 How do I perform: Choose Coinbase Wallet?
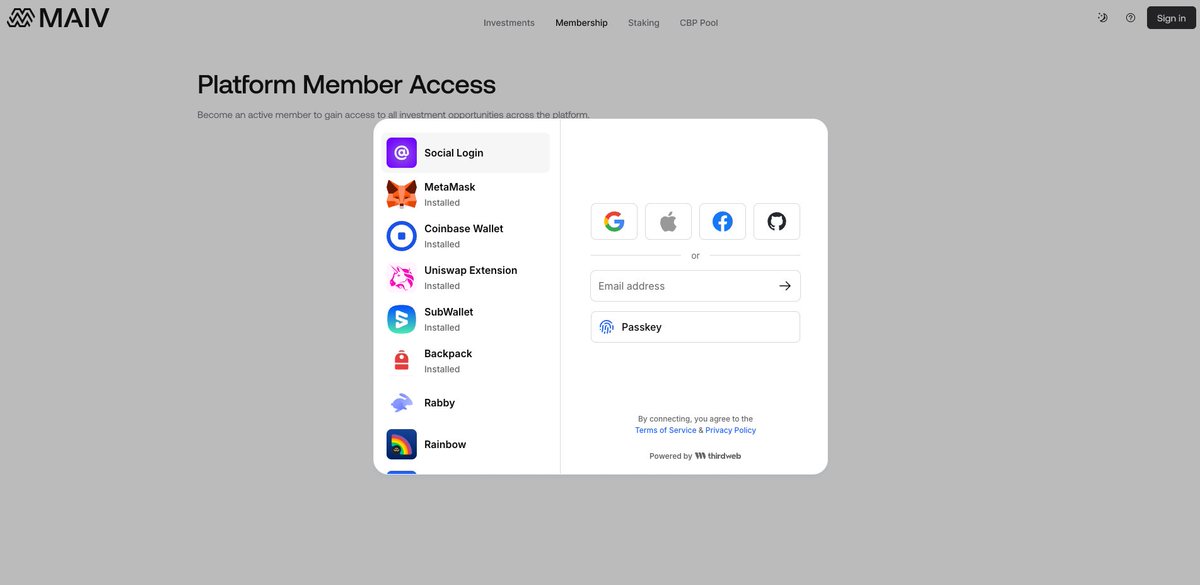(466, 236)
